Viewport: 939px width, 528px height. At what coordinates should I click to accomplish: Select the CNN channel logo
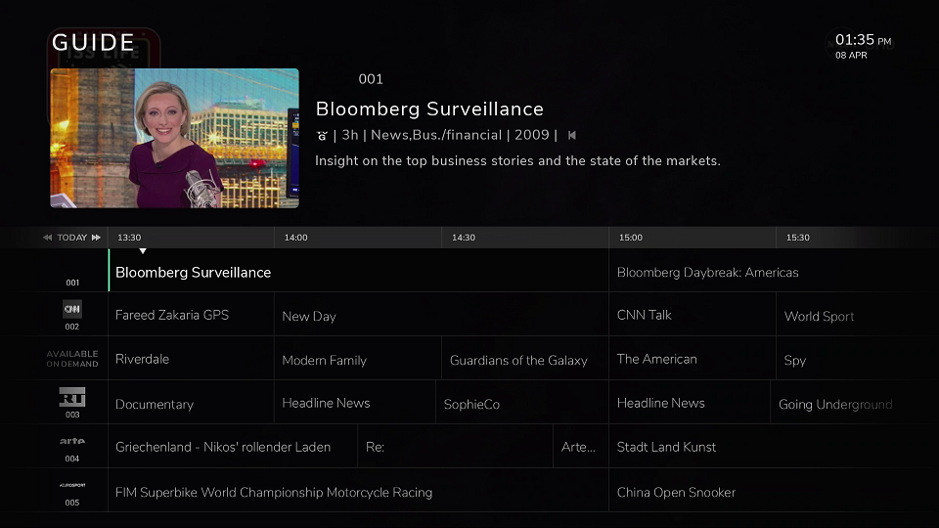click(x=72, y=309)
